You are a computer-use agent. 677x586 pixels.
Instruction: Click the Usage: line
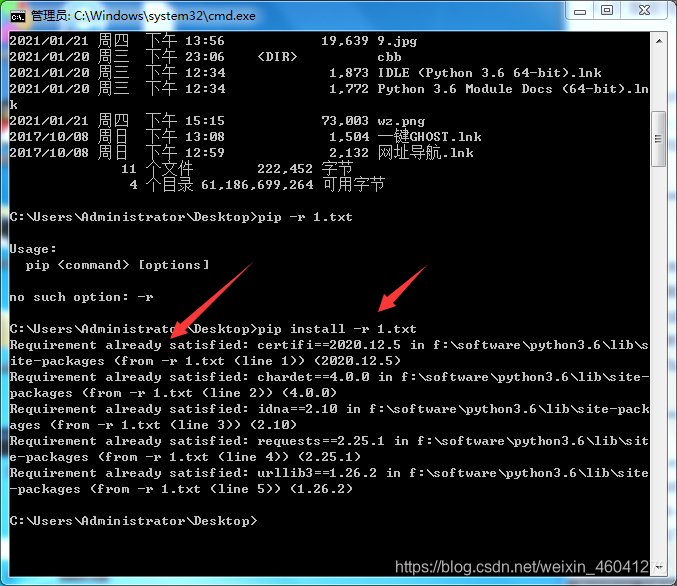click(x=33, y=249)
